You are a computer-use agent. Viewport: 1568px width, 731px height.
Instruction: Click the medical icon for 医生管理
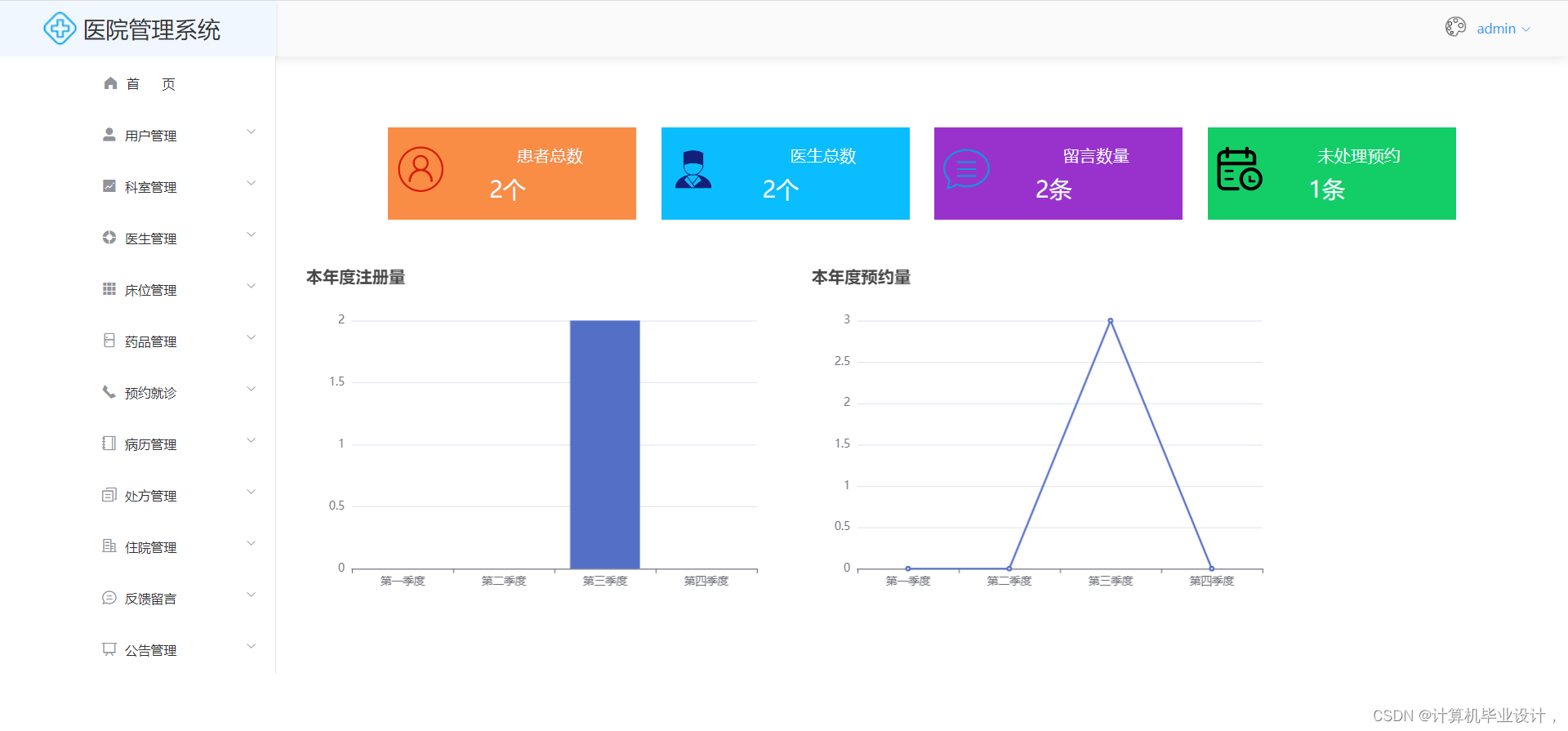(x=109, y=238)
